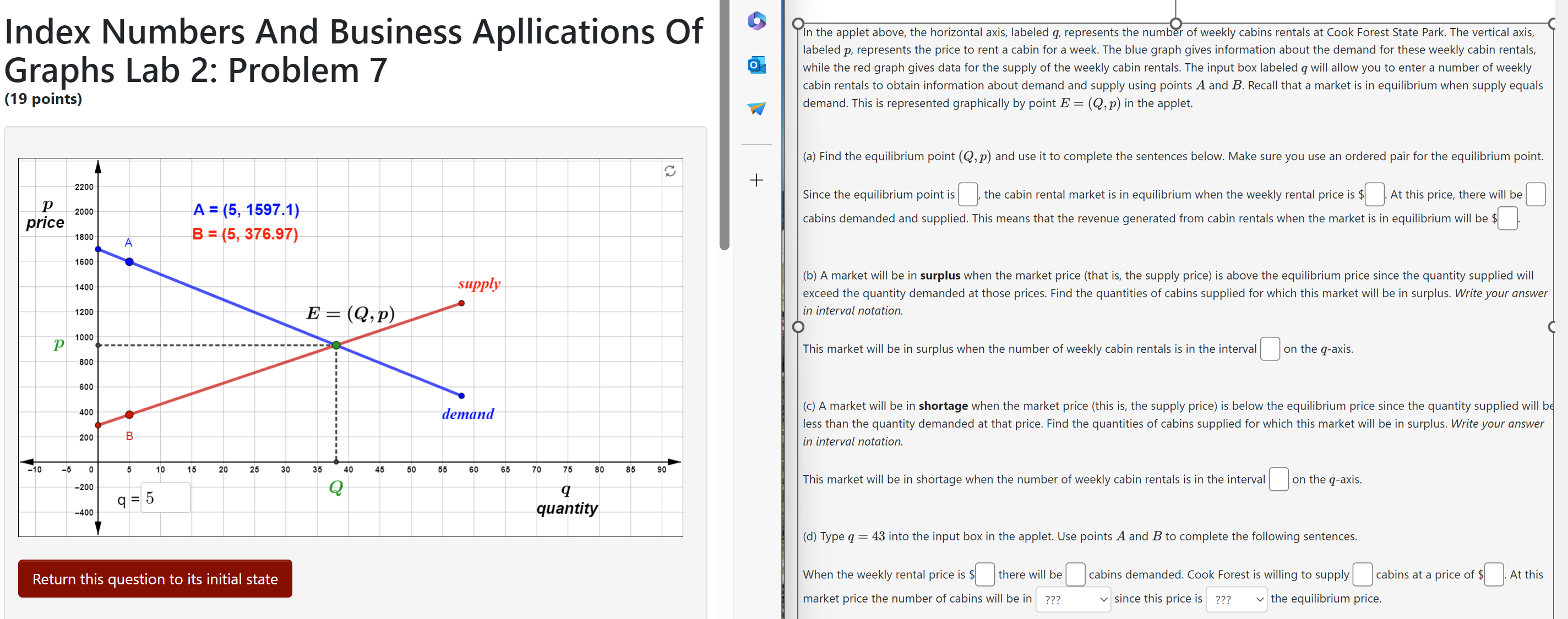Click the surplus interval answer box in part (b)
The height and width of the screenshot is (619, 1568).
1270,349
